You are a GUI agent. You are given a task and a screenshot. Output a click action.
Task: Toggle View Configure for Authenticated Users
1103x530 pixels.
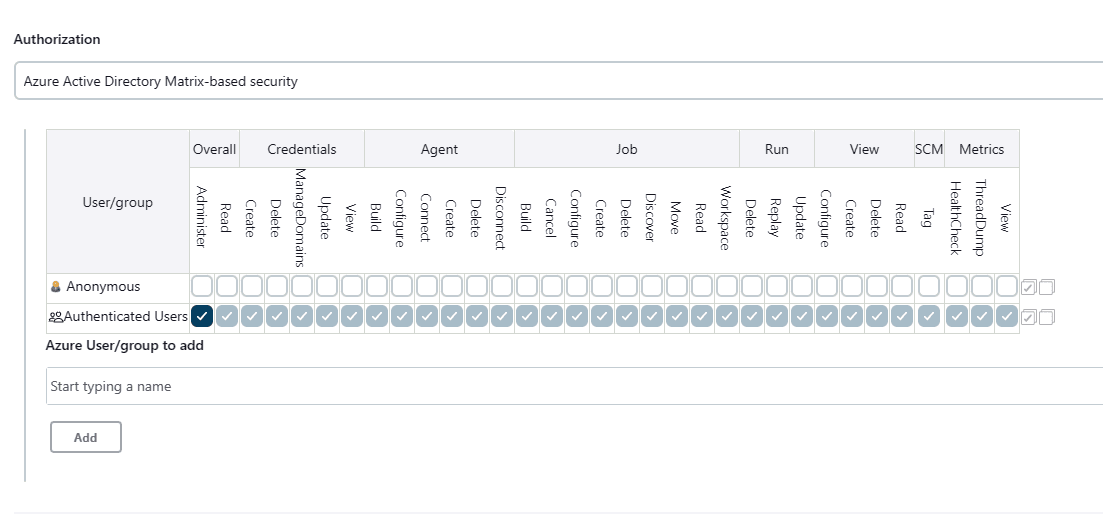[x=827, y=317]
